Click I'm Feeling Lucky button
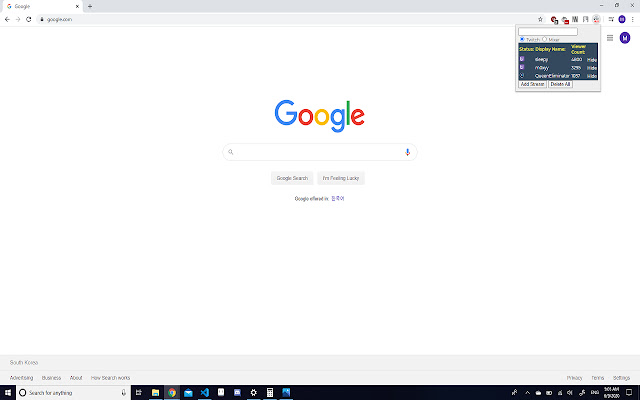This screenshot has height=400, width=640. pos(341,178)
